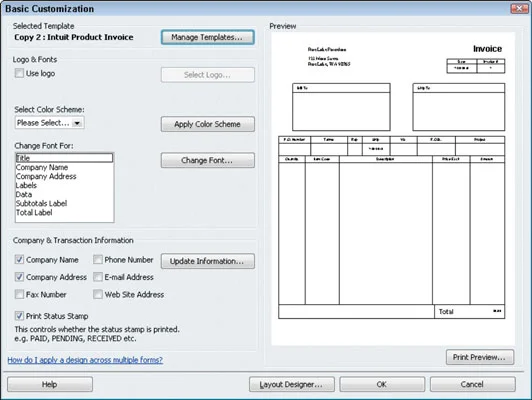
Task: Launch the Layout Designer
Action: (291, 384)
